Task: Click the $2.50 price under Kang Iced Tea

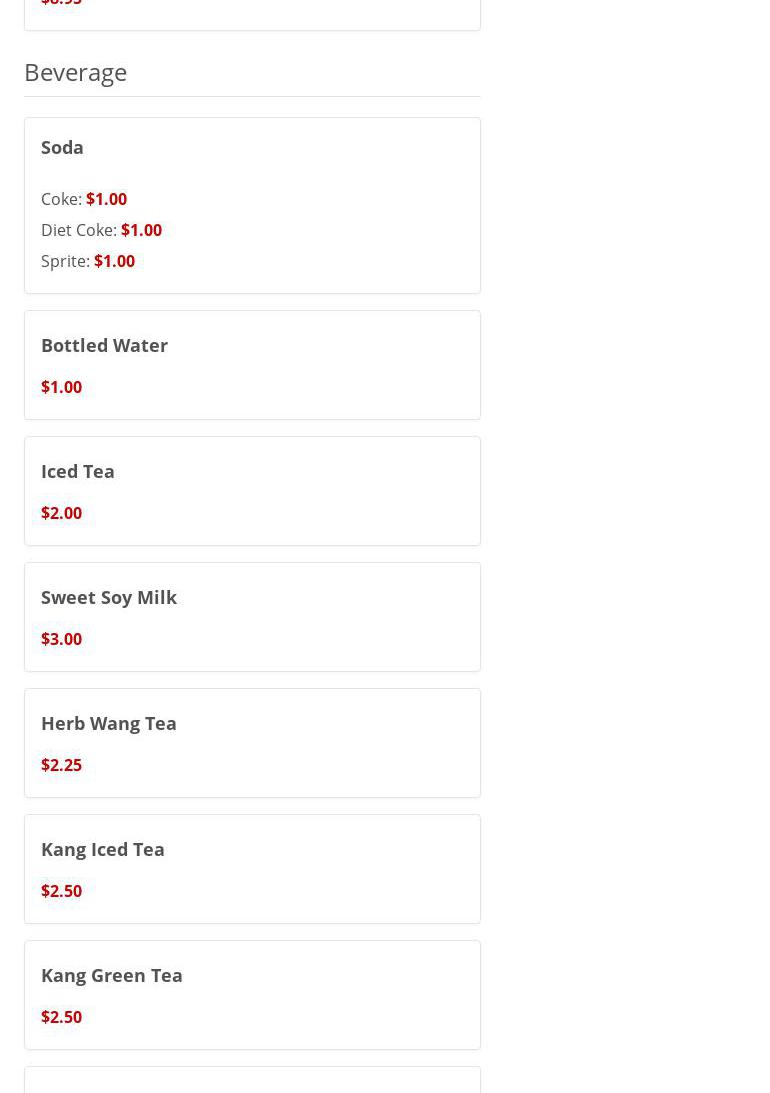Action: (61, 891)
